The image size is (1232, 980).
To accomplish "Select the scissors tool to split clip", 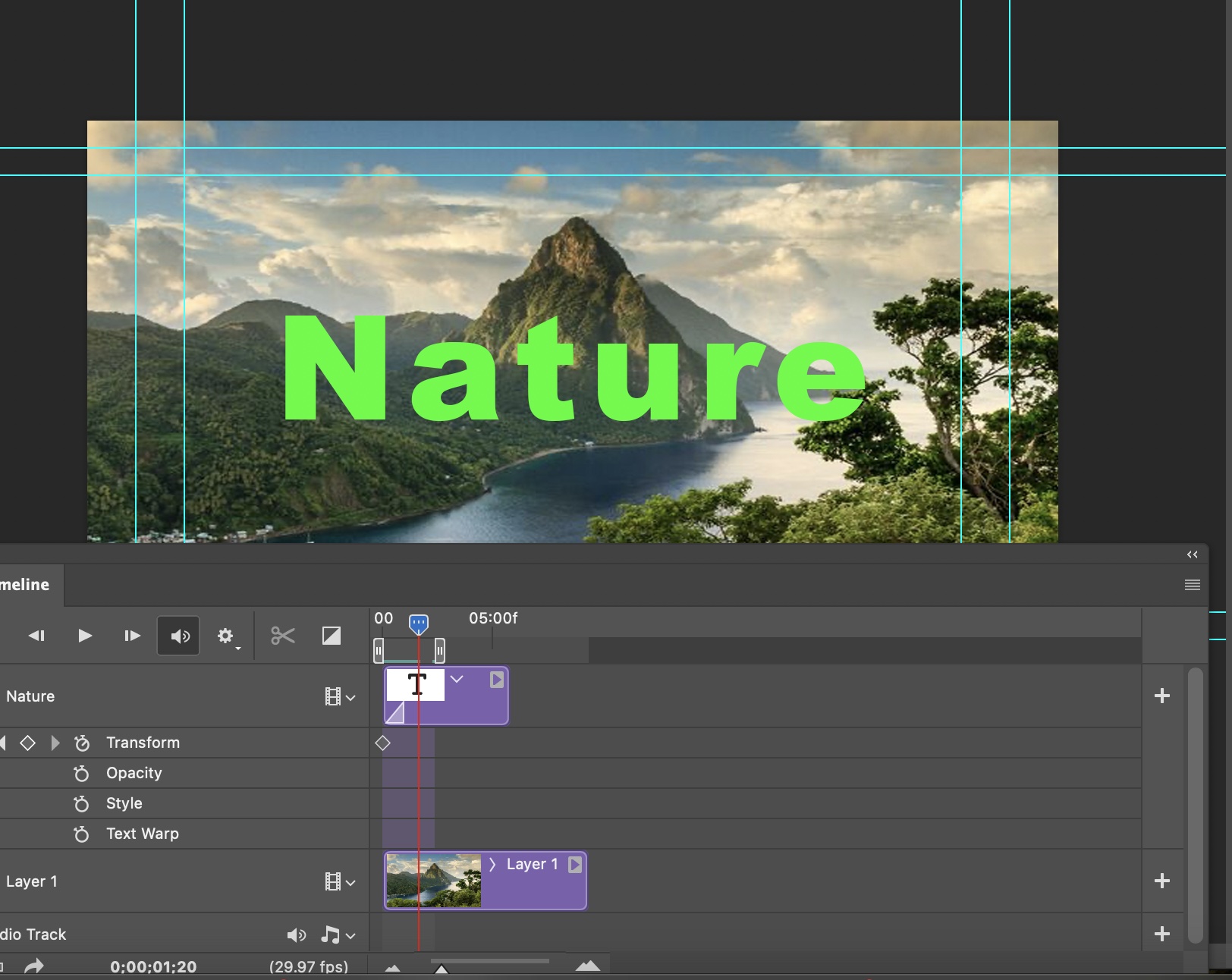I will coord(281,636).
